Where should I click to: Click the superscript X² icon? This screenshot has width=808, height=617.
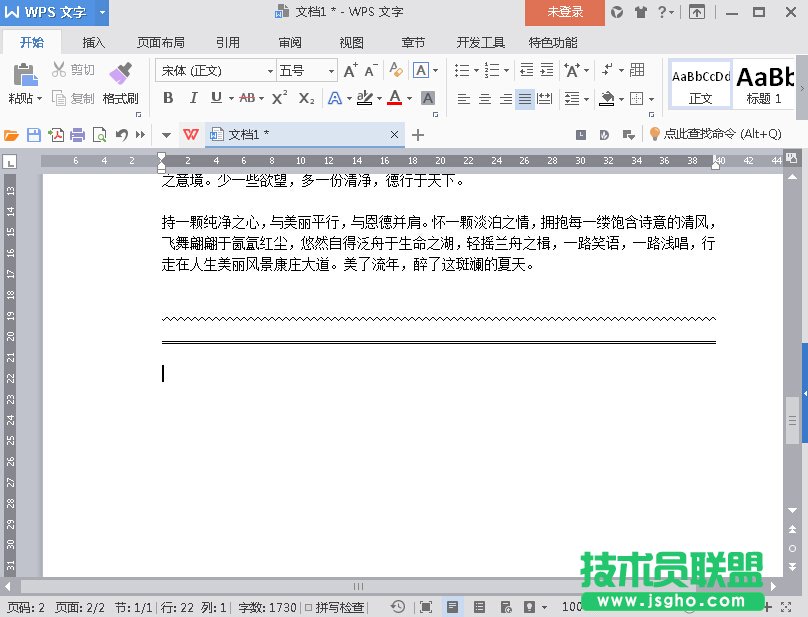(x=280, y=98)
